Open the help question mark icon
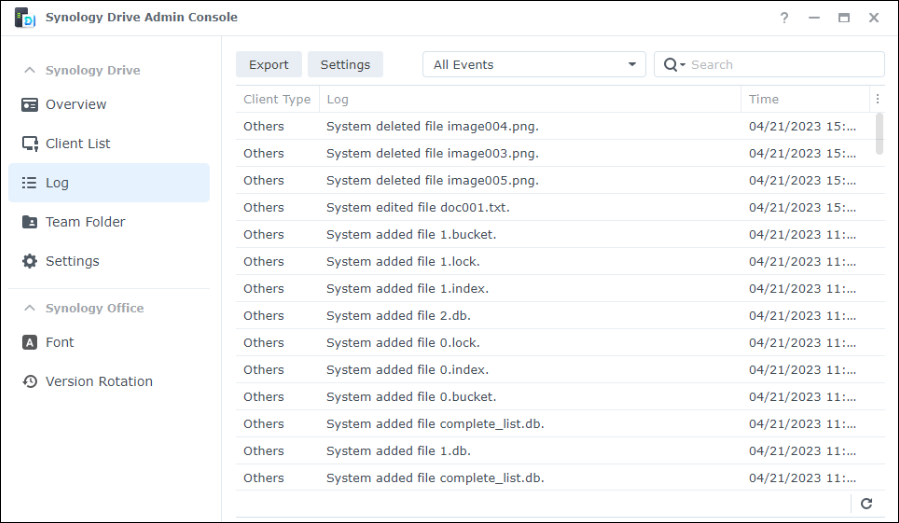This screenshot has width=899, height=523. [784, 18]
